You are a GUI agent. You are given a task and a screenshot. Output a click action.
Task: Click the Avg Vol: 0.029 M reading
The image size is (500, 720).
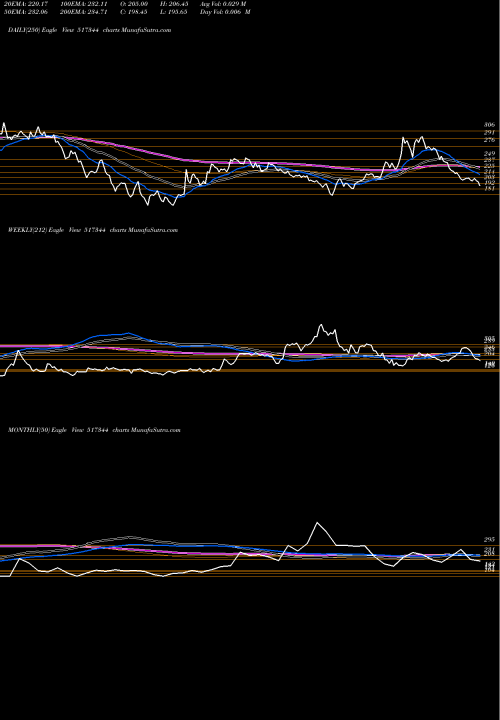pos(223,4)
